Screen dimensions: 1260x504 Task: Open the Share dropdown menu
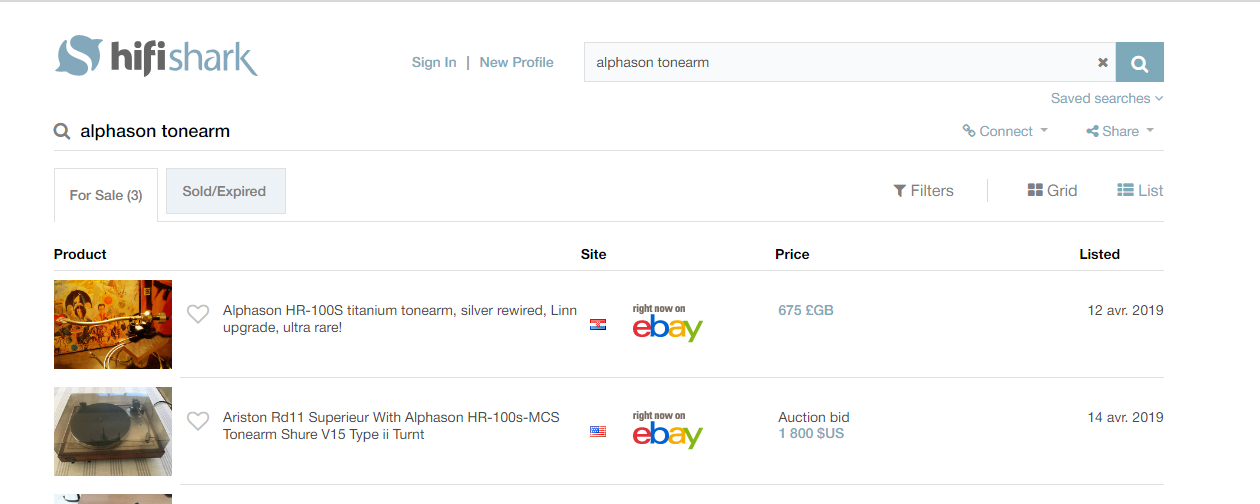(1120, 131)
